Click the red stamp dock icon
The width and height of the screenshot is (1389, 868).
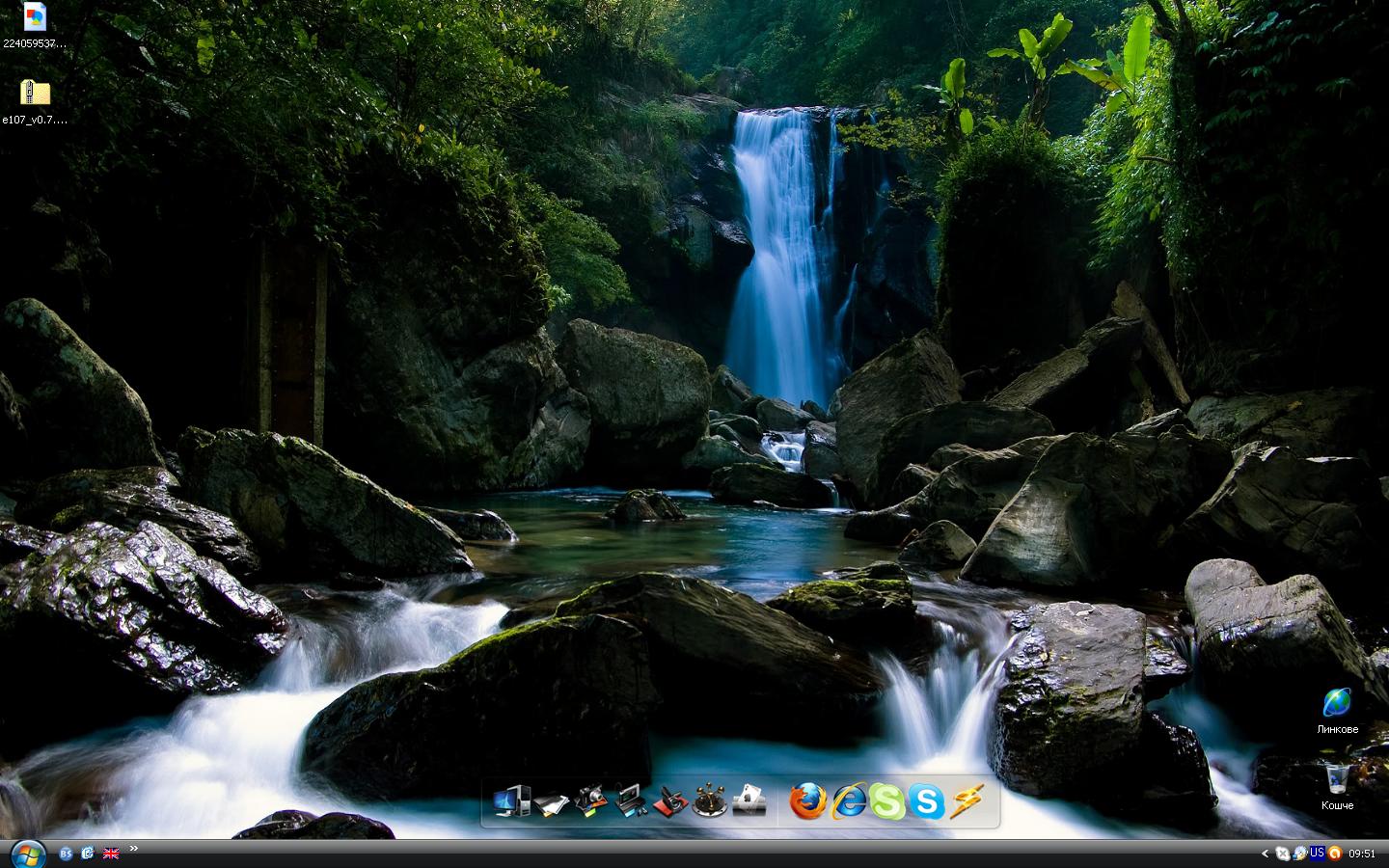tap(670, 801)
